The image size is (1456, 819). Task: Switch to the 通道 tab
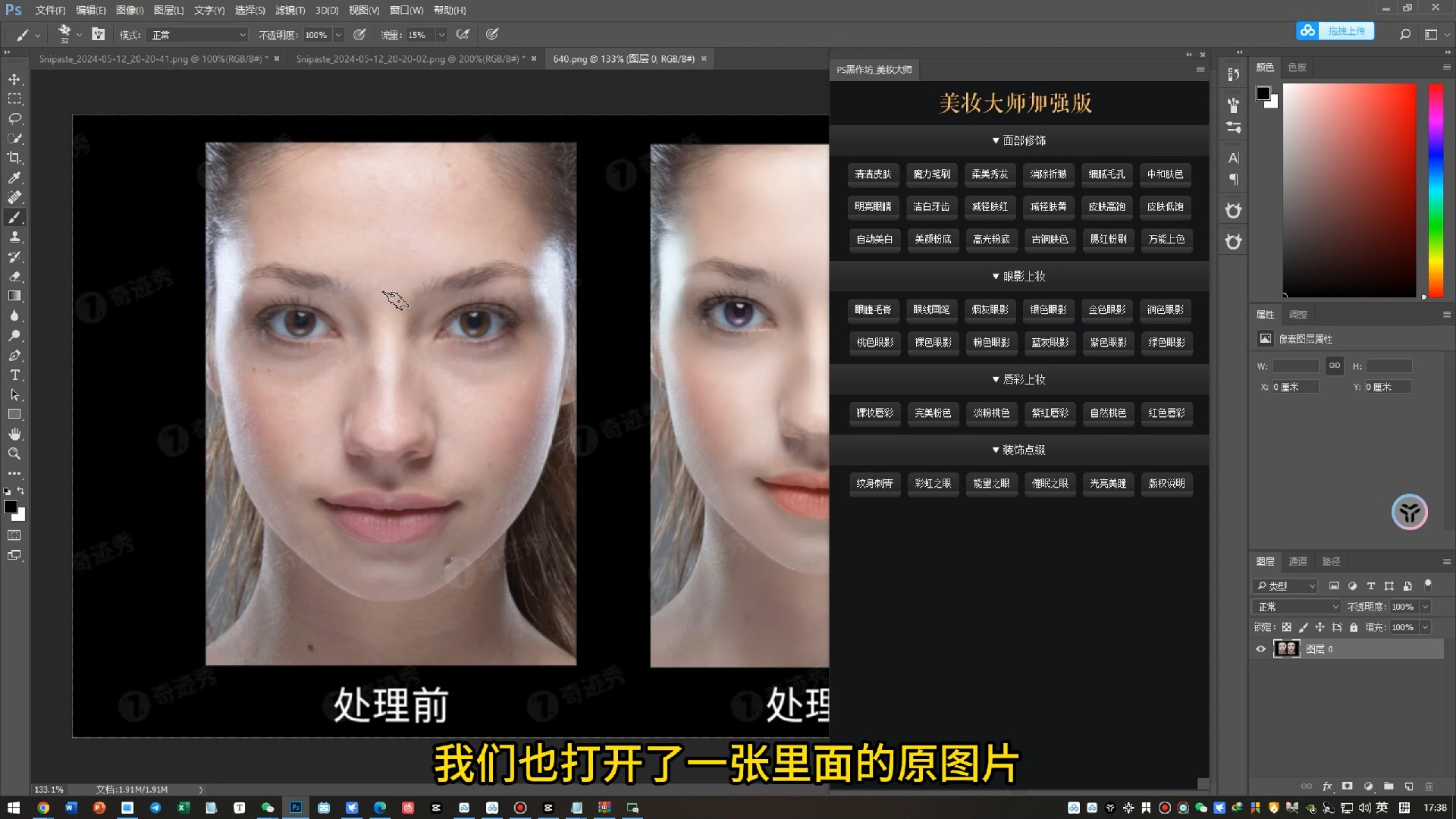coord(1298,561)
